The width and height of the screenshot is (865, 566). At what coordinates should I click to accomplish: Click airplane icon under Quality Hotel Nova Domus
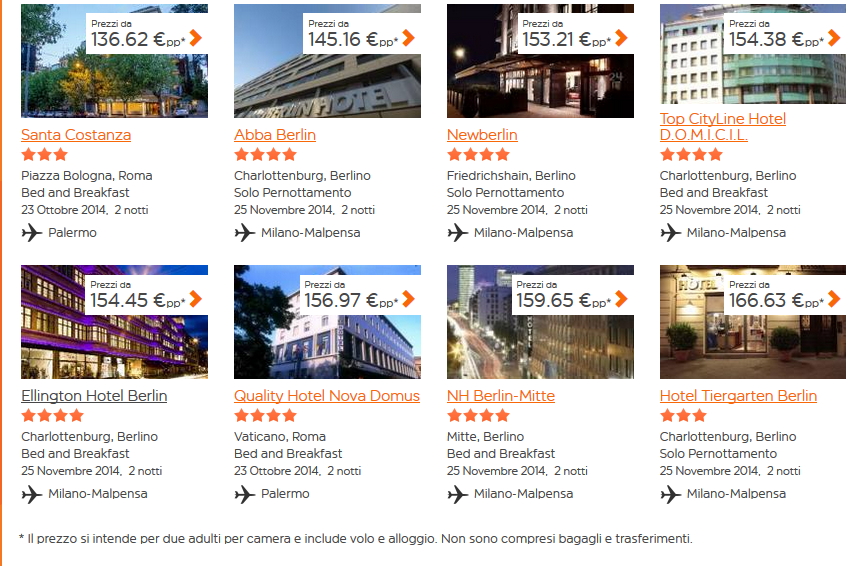coord(245,494)
